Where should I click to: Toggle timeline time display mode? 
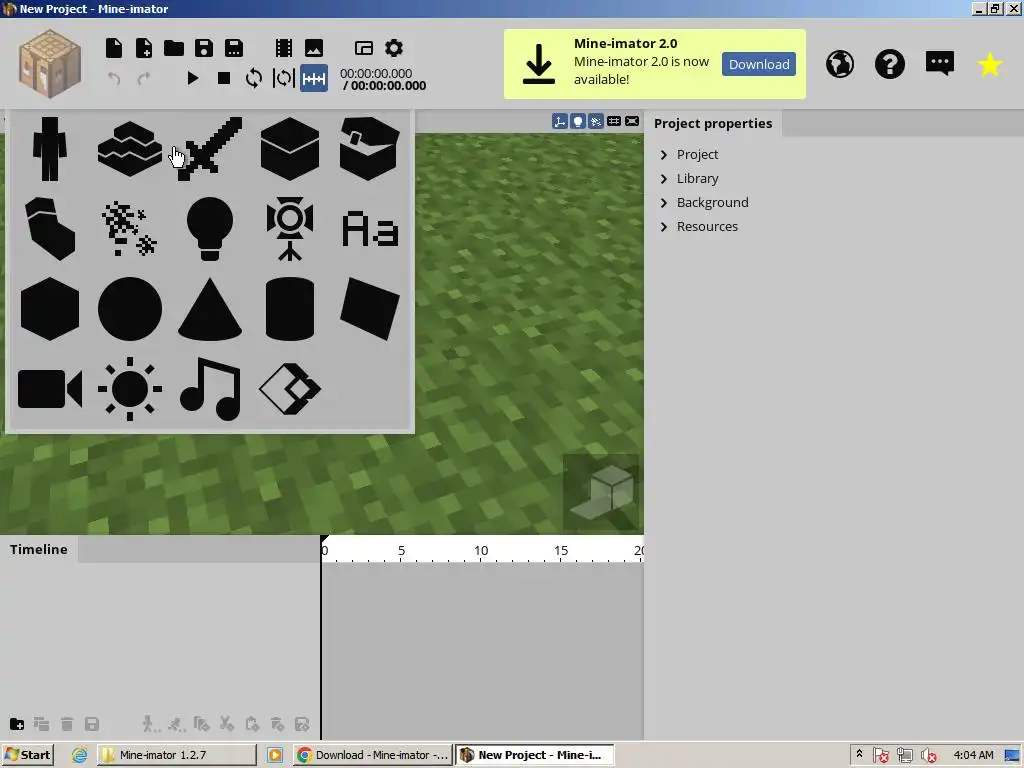point(314,78)
